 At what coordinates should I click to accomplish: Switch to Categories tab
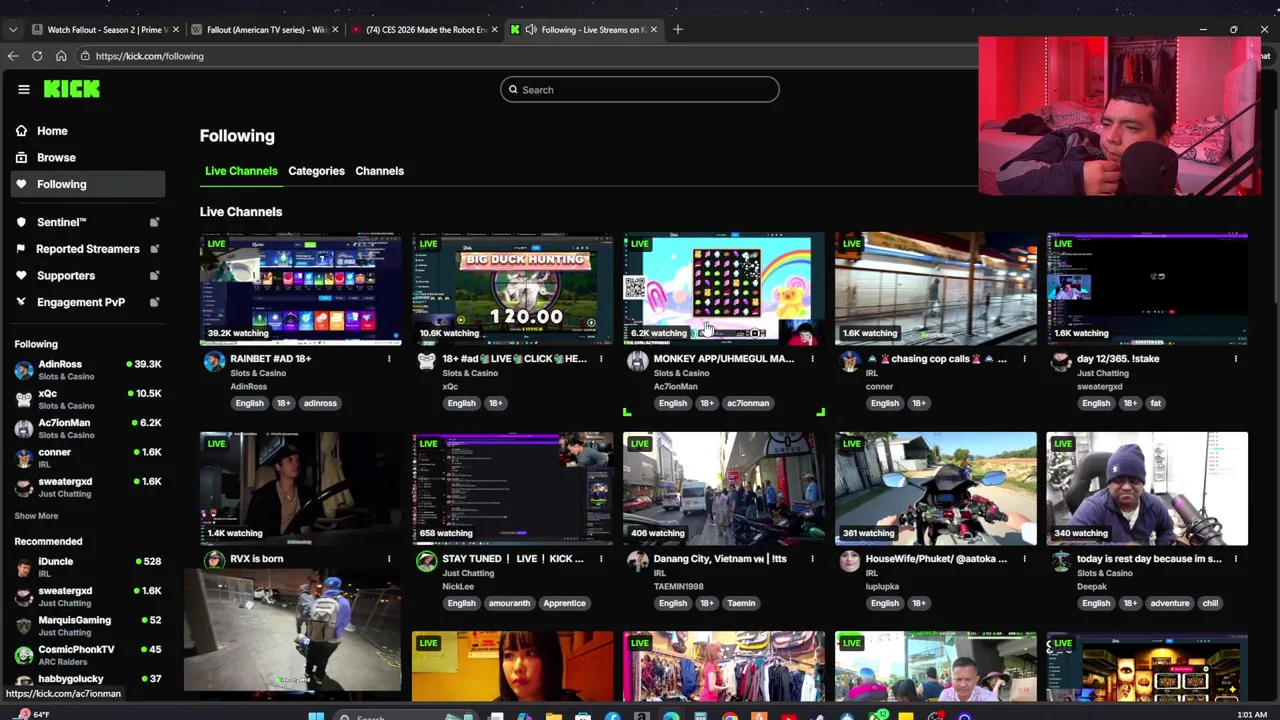click(x=316, y=171)
